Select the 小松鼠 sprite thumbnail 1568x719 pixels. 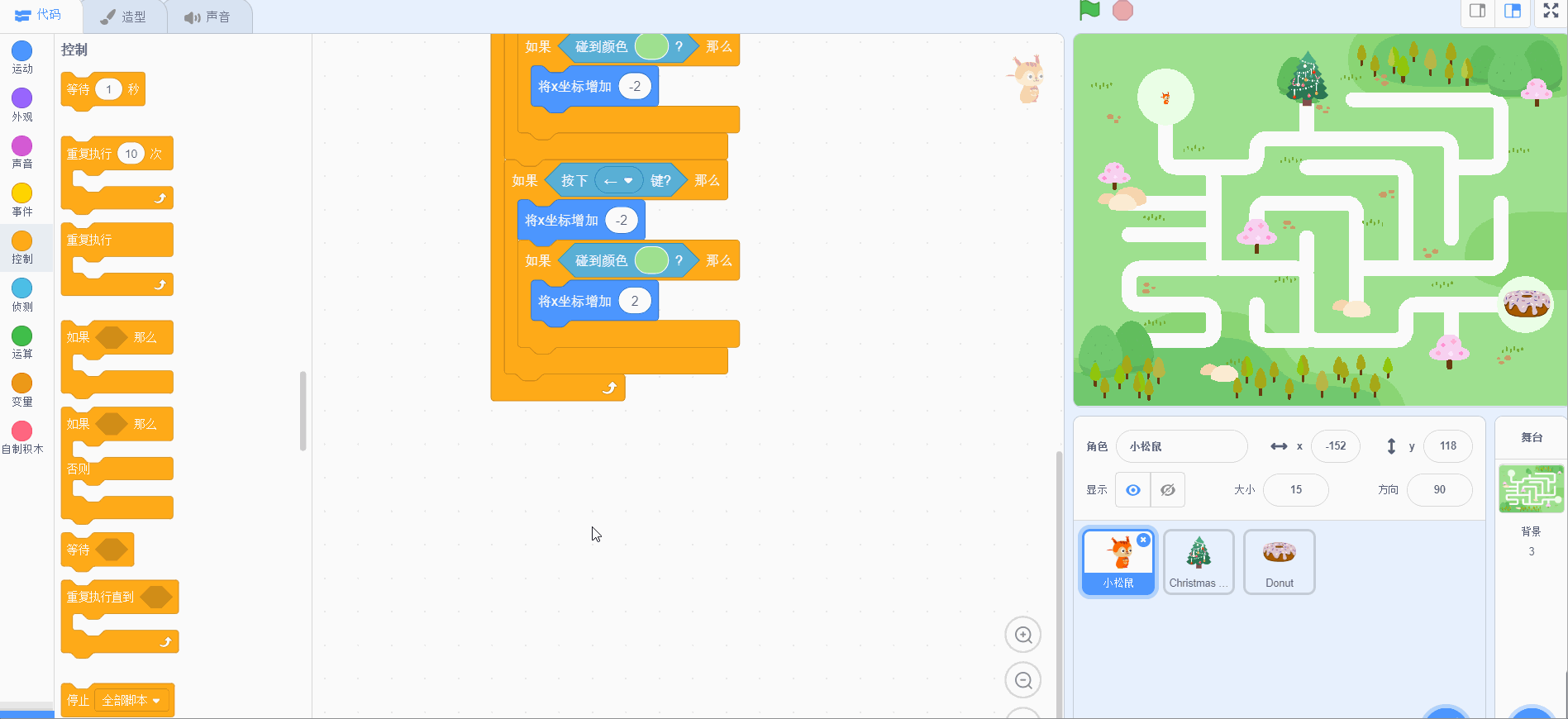[1118, 562]
